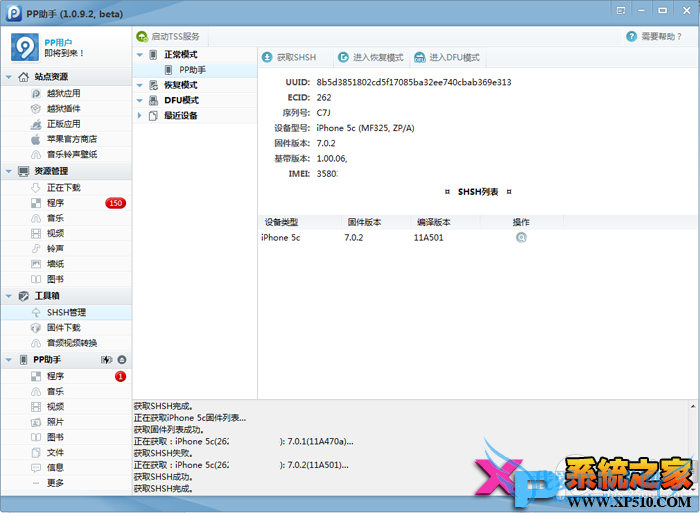
Task: Click the 需要帮助? help link
Action: (x=655, y=36)
